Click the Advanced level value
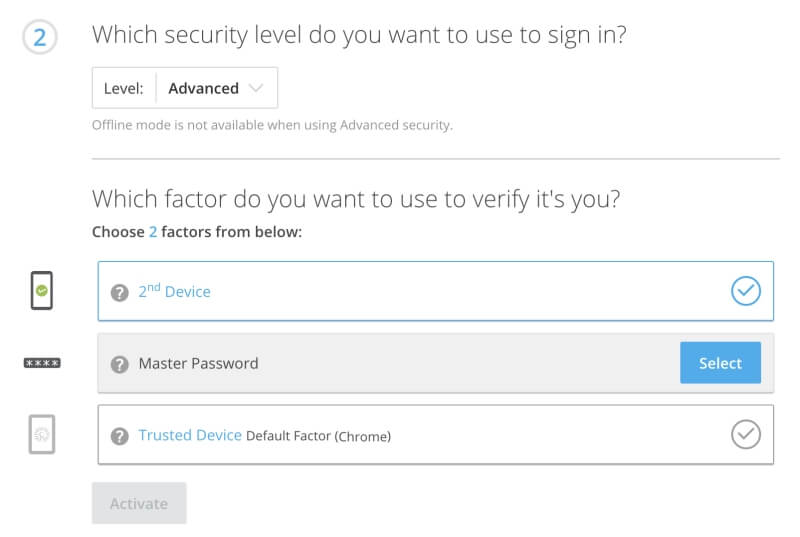 (204, 88)
